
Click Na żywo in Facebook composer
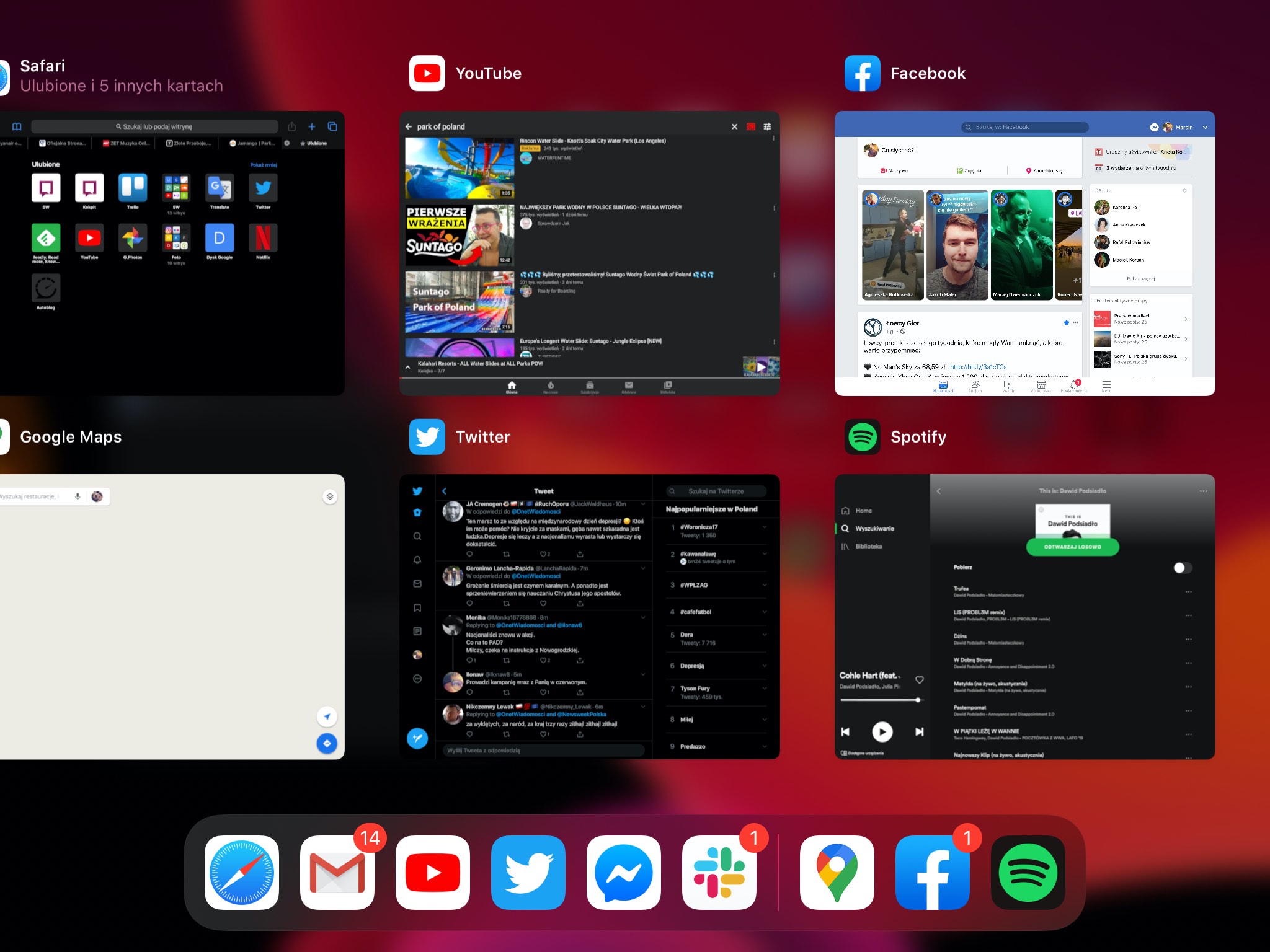894,170
